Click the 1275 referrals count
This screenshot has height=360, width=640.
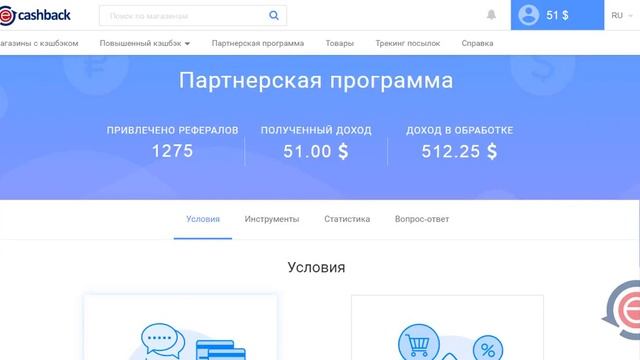click(172, 151)
